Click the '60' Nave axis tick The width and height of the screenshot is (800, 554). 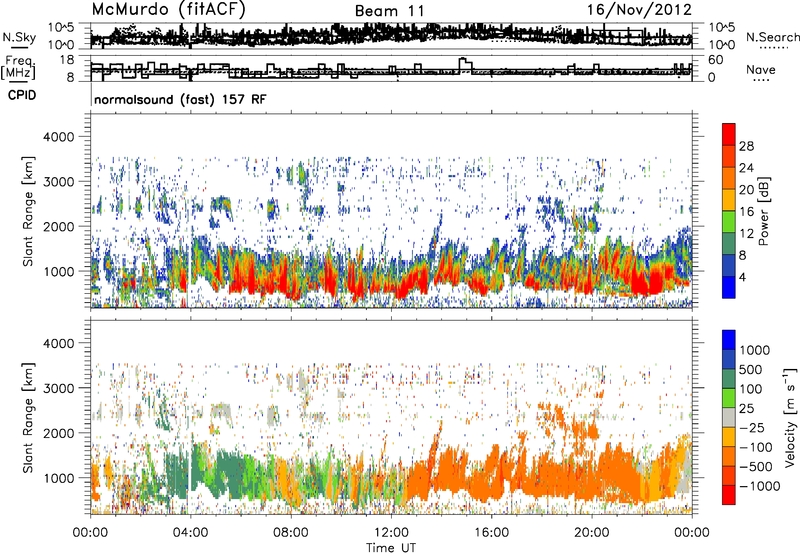tap(715, 60)
